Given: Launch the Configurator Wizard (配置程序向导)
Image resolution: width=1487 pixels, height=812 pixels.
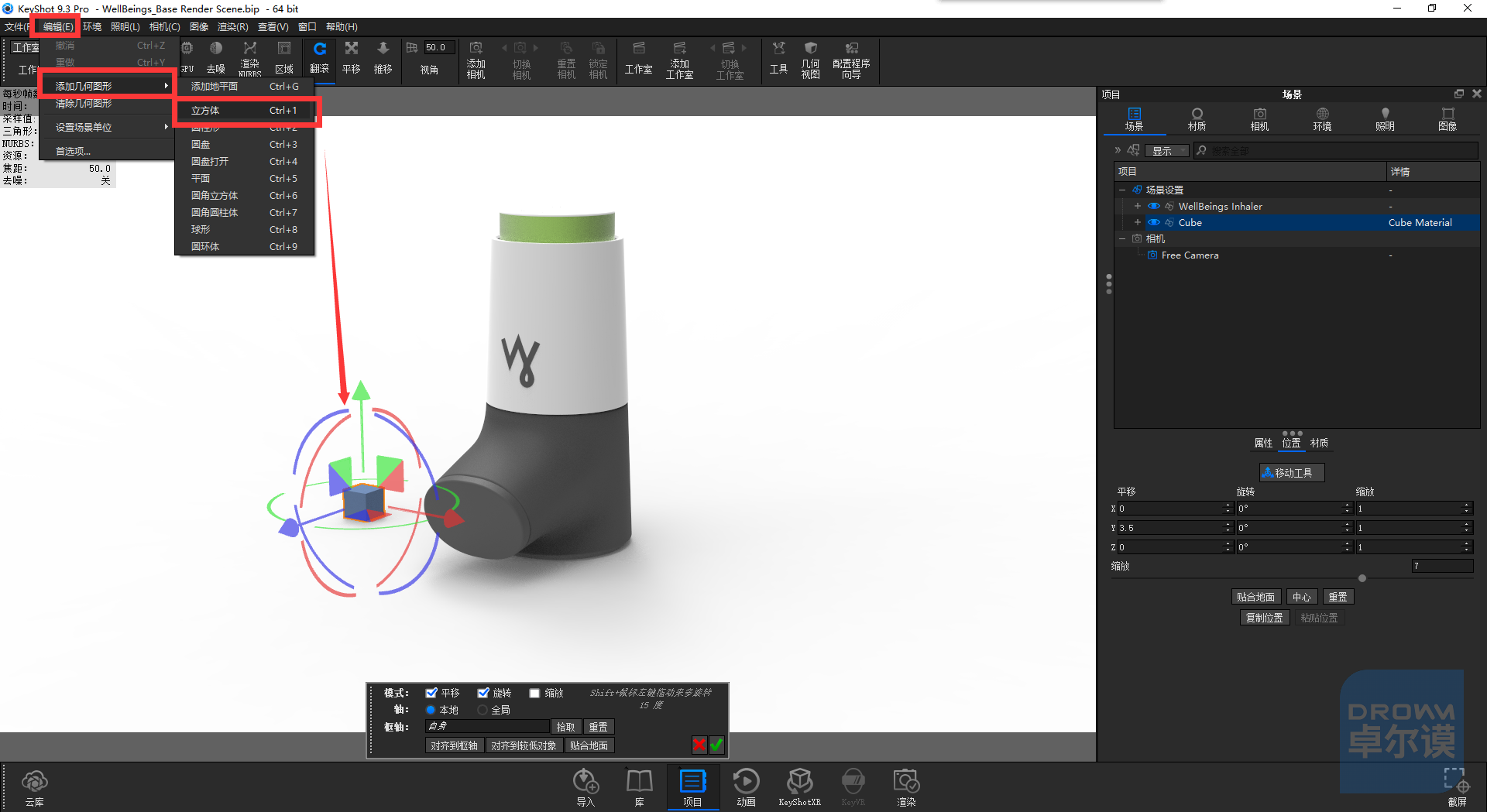Looking at the screenshot, I should [851, 60].
